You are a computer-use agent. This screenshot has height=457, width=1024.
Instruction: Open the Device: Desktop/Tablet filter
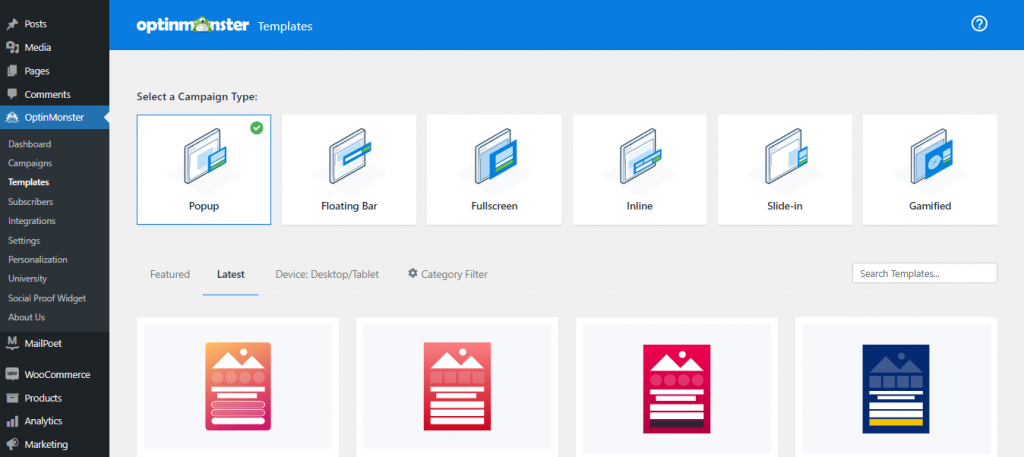pos(327,274)
